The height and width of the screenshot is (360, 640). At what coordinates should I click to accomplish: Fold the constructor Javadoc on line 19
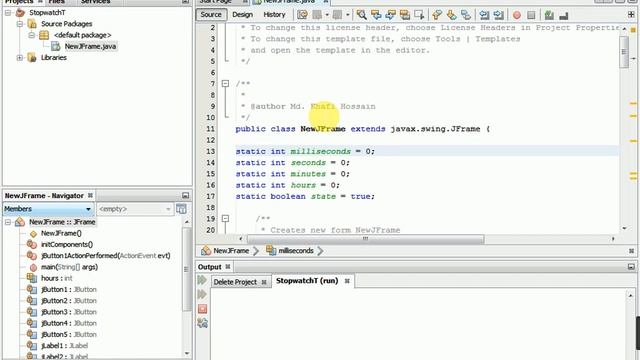(x=225, y=219)
